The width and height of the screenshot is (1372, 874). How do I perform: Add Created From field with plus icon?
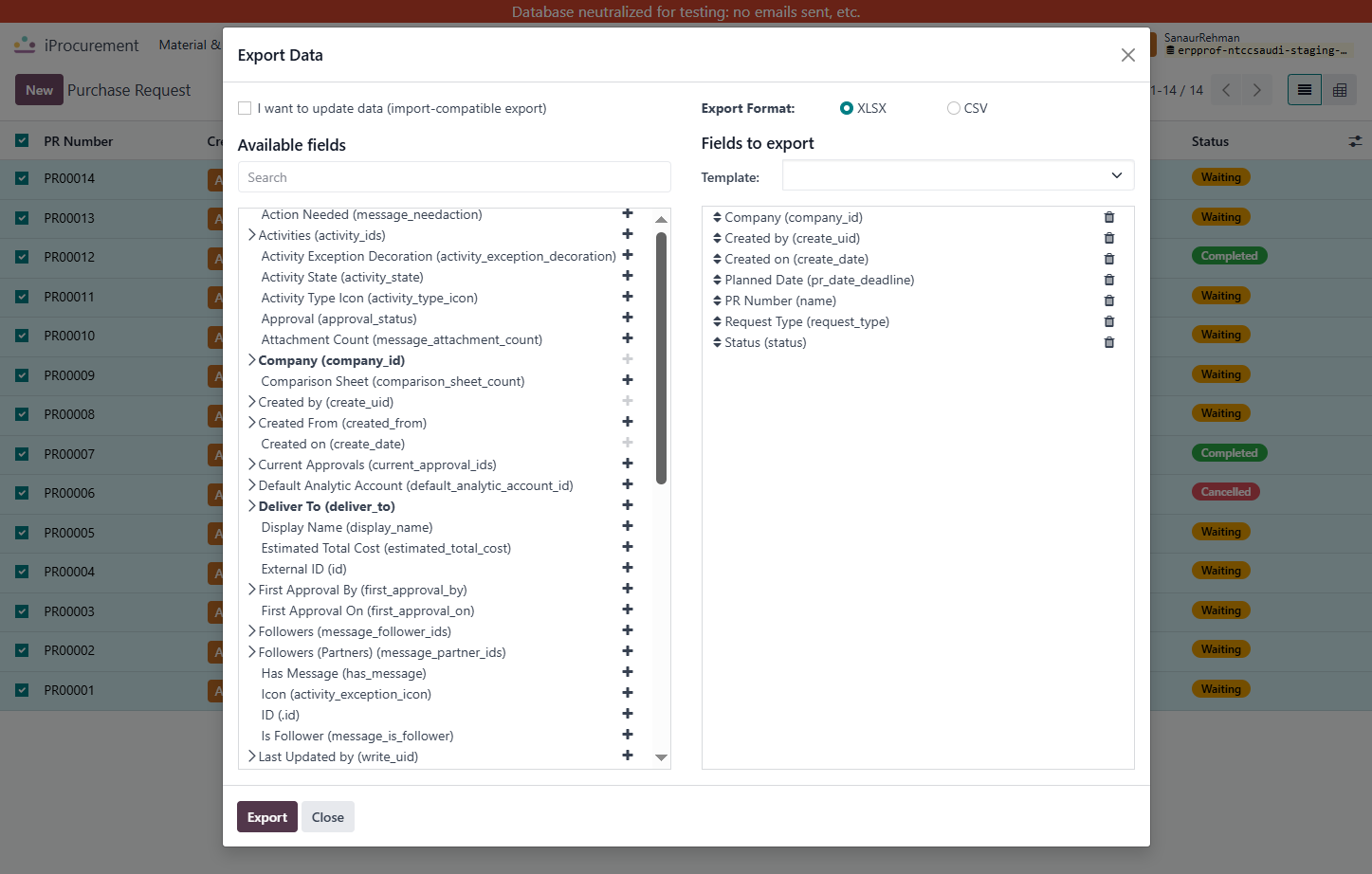pos(628,422)
